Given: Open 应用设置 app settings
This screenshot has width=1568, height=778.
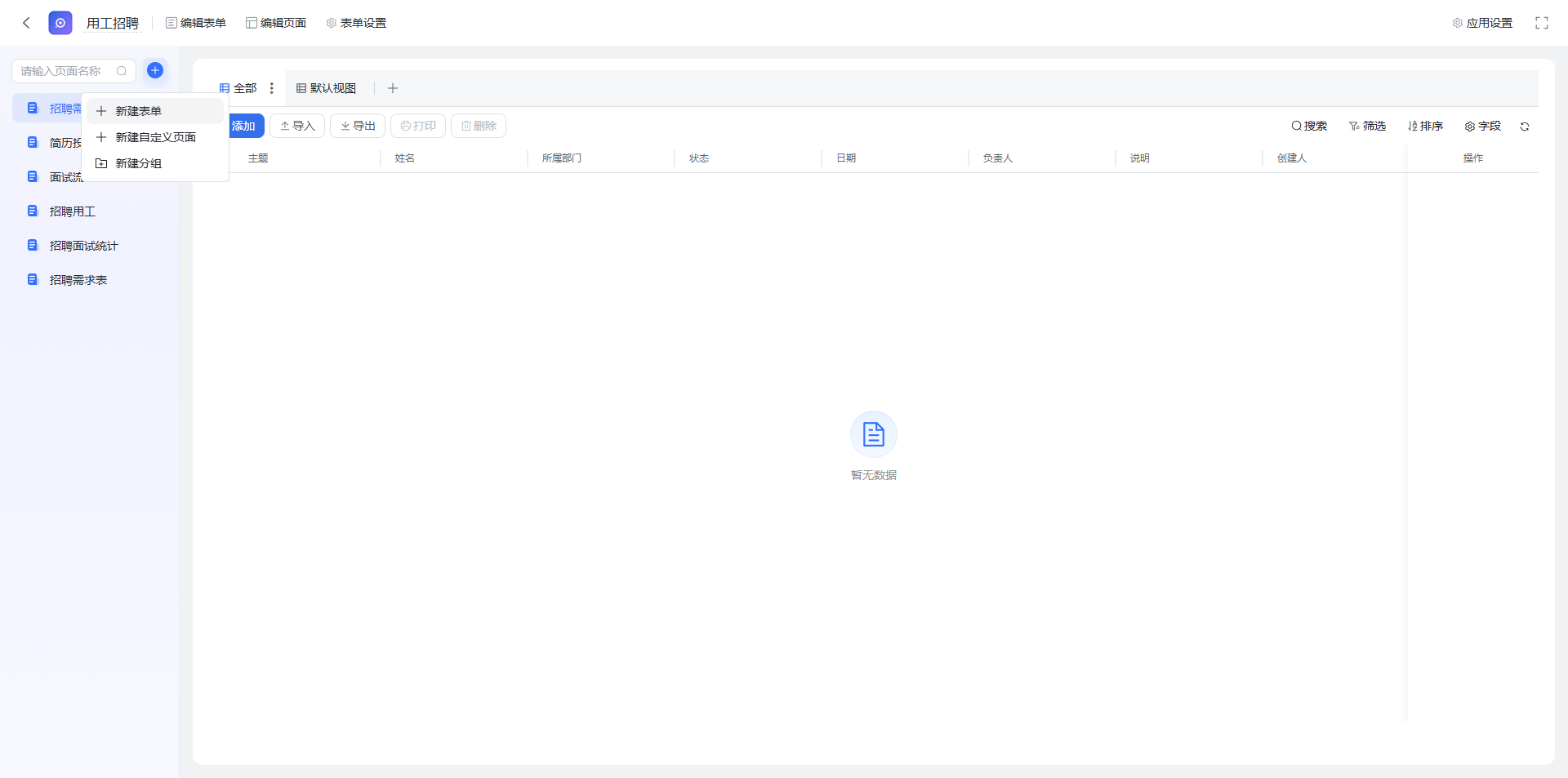Looking at the screenshot, I should click(1482, 23).
